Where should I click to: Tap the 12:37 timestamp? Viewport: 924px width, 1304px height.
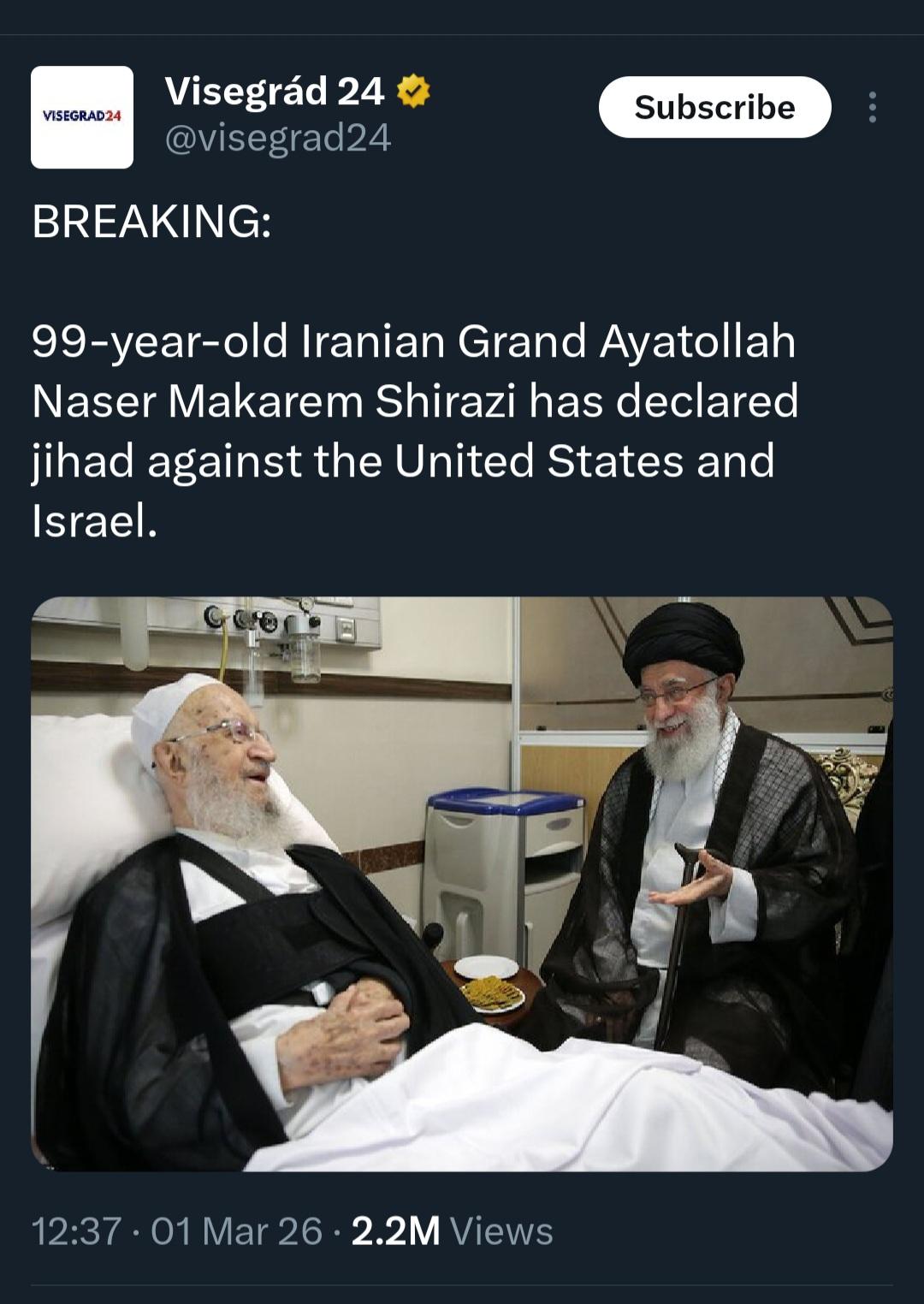76,1232
